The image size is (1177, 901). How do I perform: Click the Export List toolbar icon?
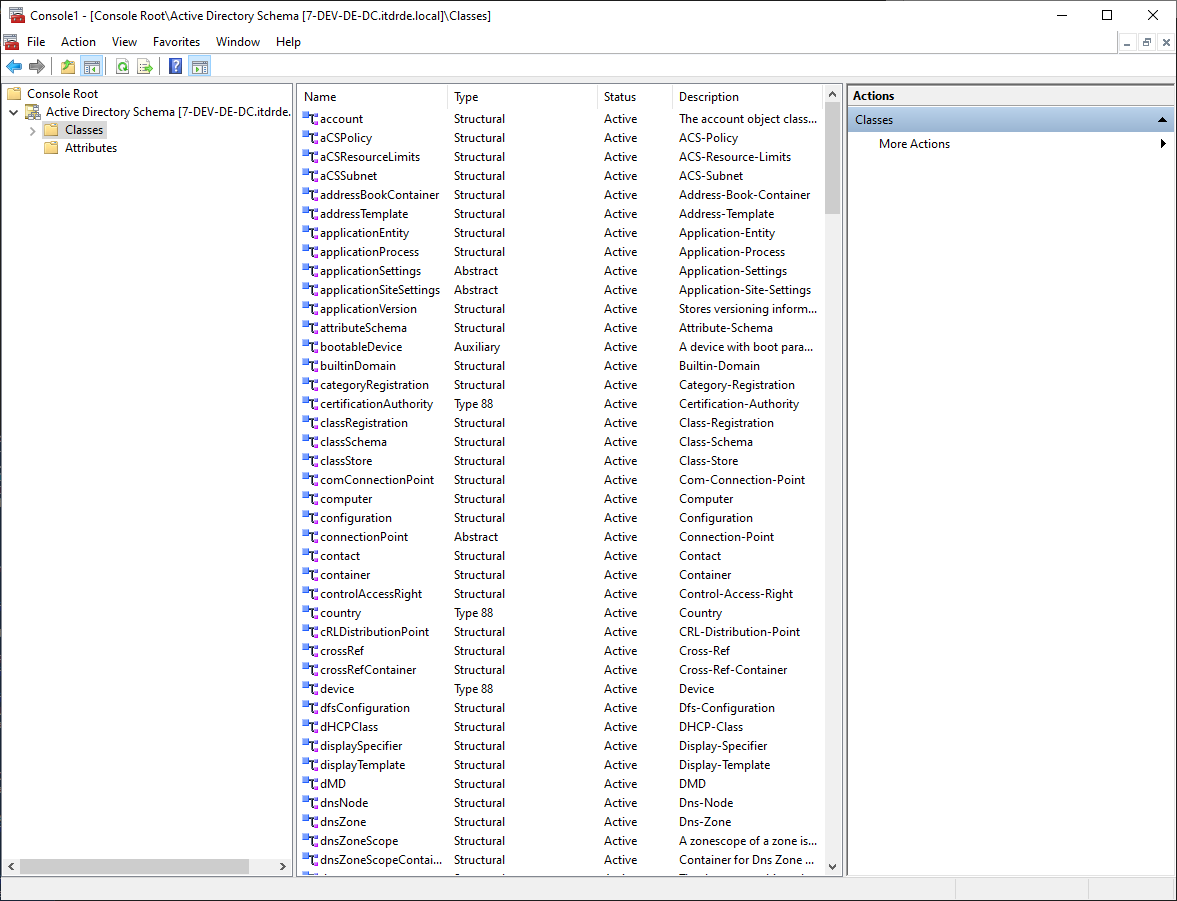(x=145, y=67)
